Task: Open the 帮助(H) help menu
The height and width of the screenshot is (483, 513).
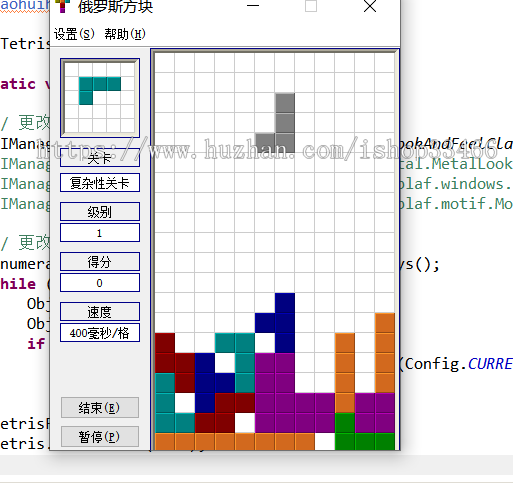Action: (x=125, y=34)
